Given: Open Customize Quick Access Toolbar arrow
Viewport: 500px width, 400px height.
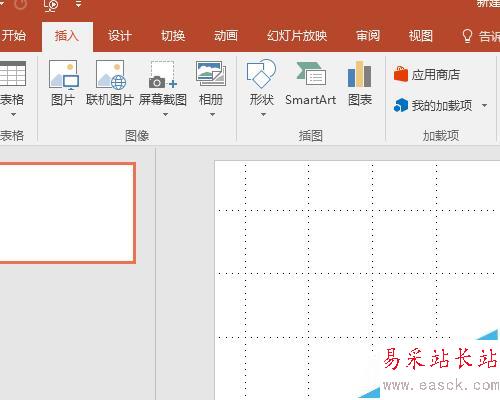Looking at the screenshot, I should point(78,5).
